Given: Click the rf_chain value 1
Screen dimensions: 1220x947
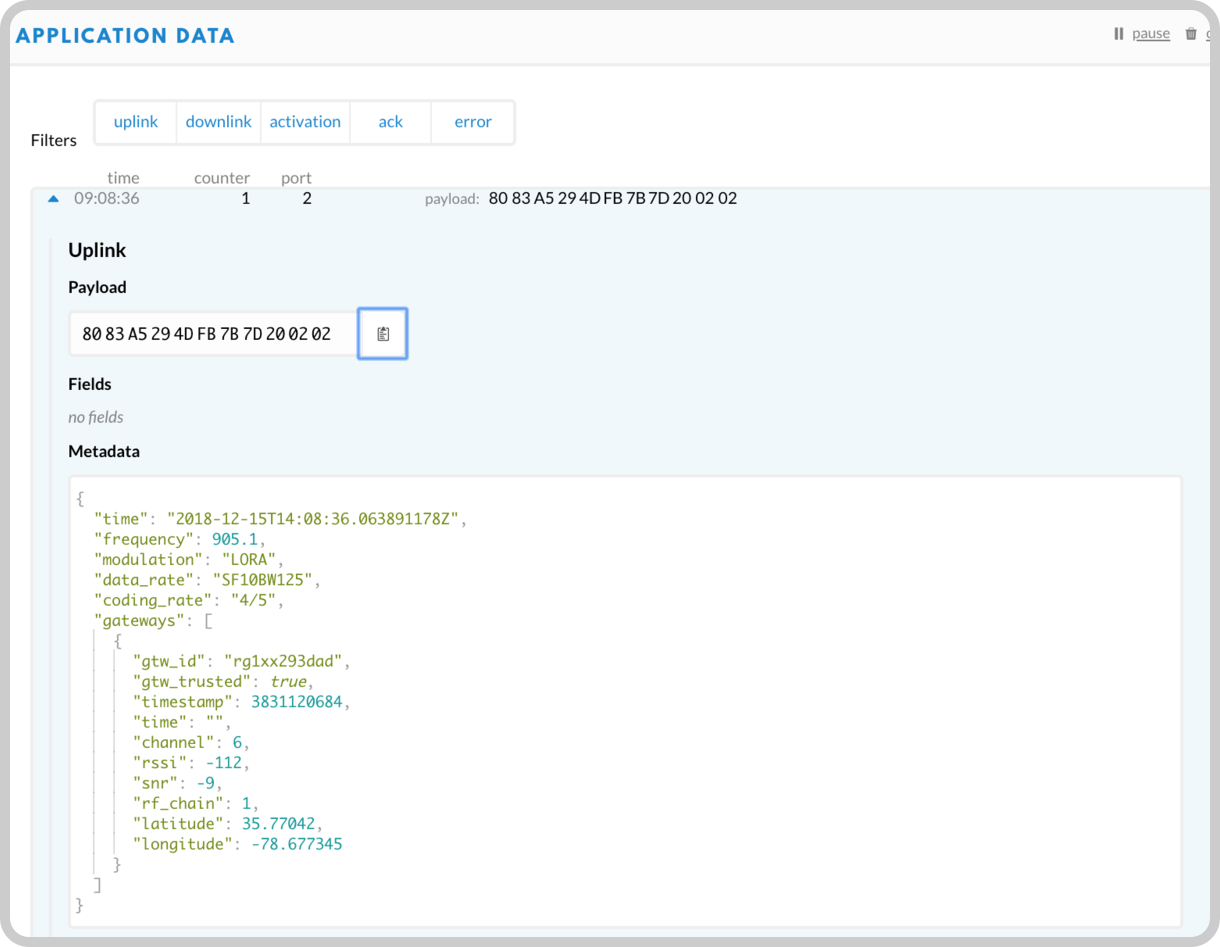Looking at the screenshot, I should click(246, 803).
